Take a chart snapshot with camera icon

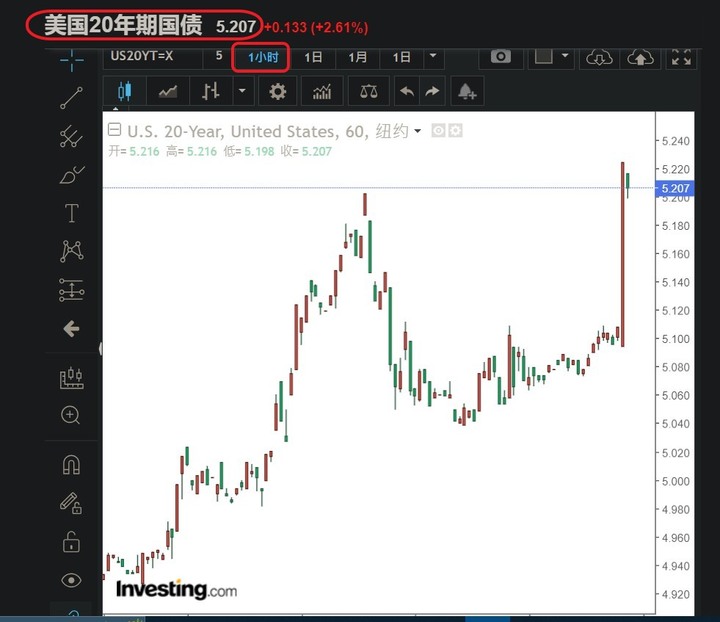(x=501, y=57)
